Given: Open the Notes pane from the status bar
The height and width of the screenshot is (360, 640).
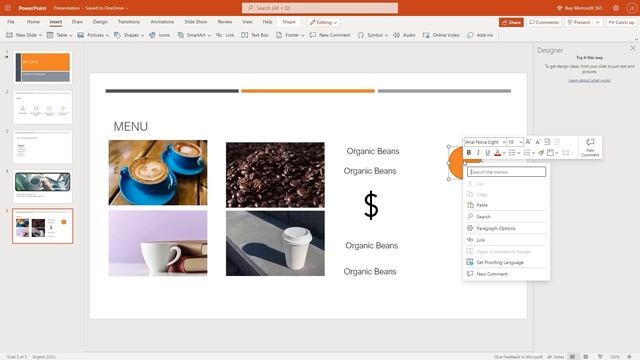Looking at the screenshot, I should coord(556,356).
